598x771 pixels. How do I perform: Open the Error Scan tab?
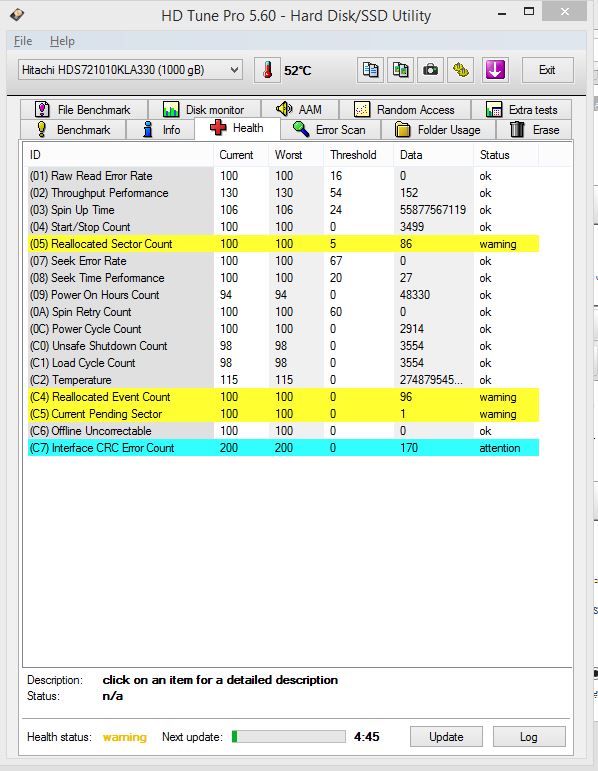(330, 130)
